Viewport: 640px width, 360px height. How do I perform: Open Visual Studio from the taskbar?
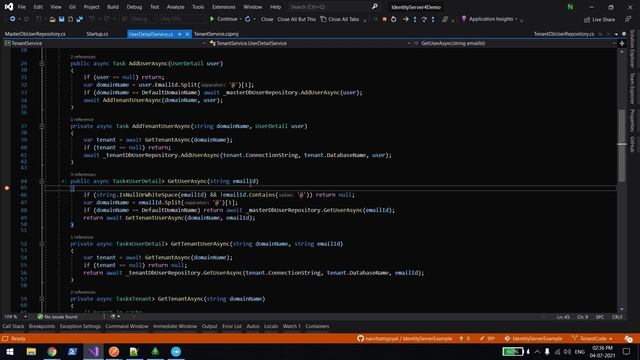93,351
